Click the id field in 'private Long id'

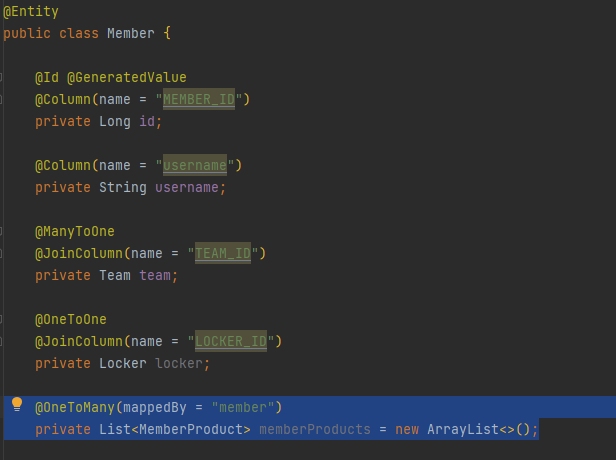click(147, 121)
